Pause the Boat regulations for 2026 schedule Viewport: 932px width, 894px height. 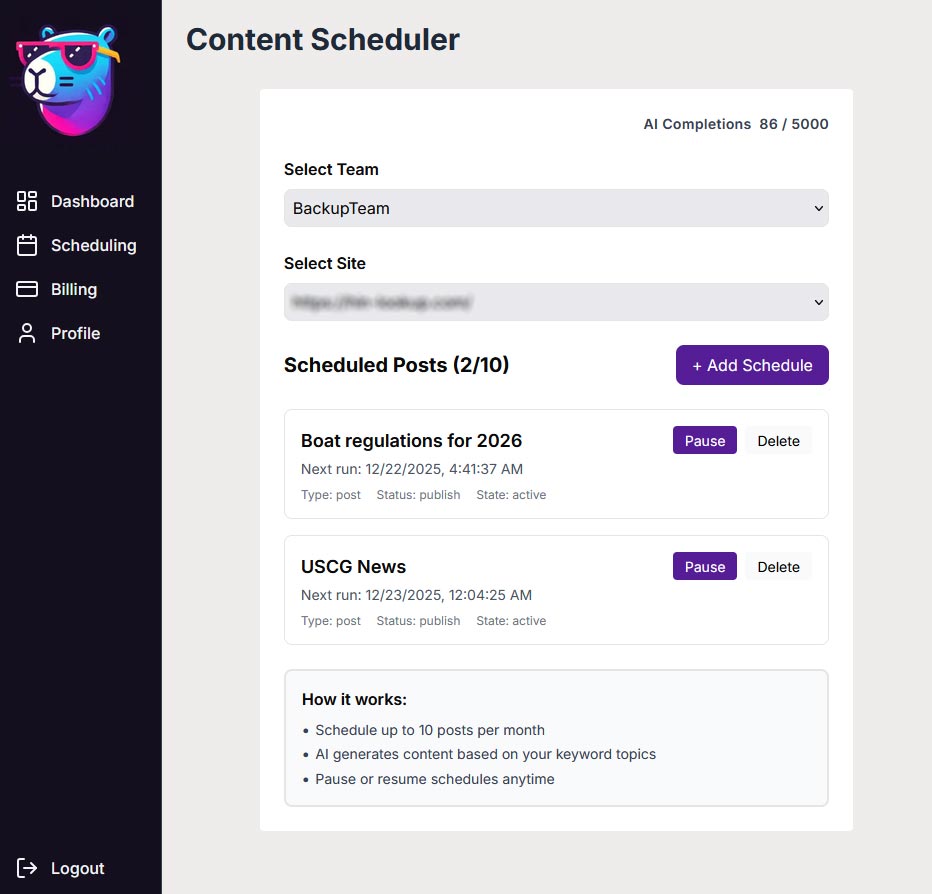[704, 441]
